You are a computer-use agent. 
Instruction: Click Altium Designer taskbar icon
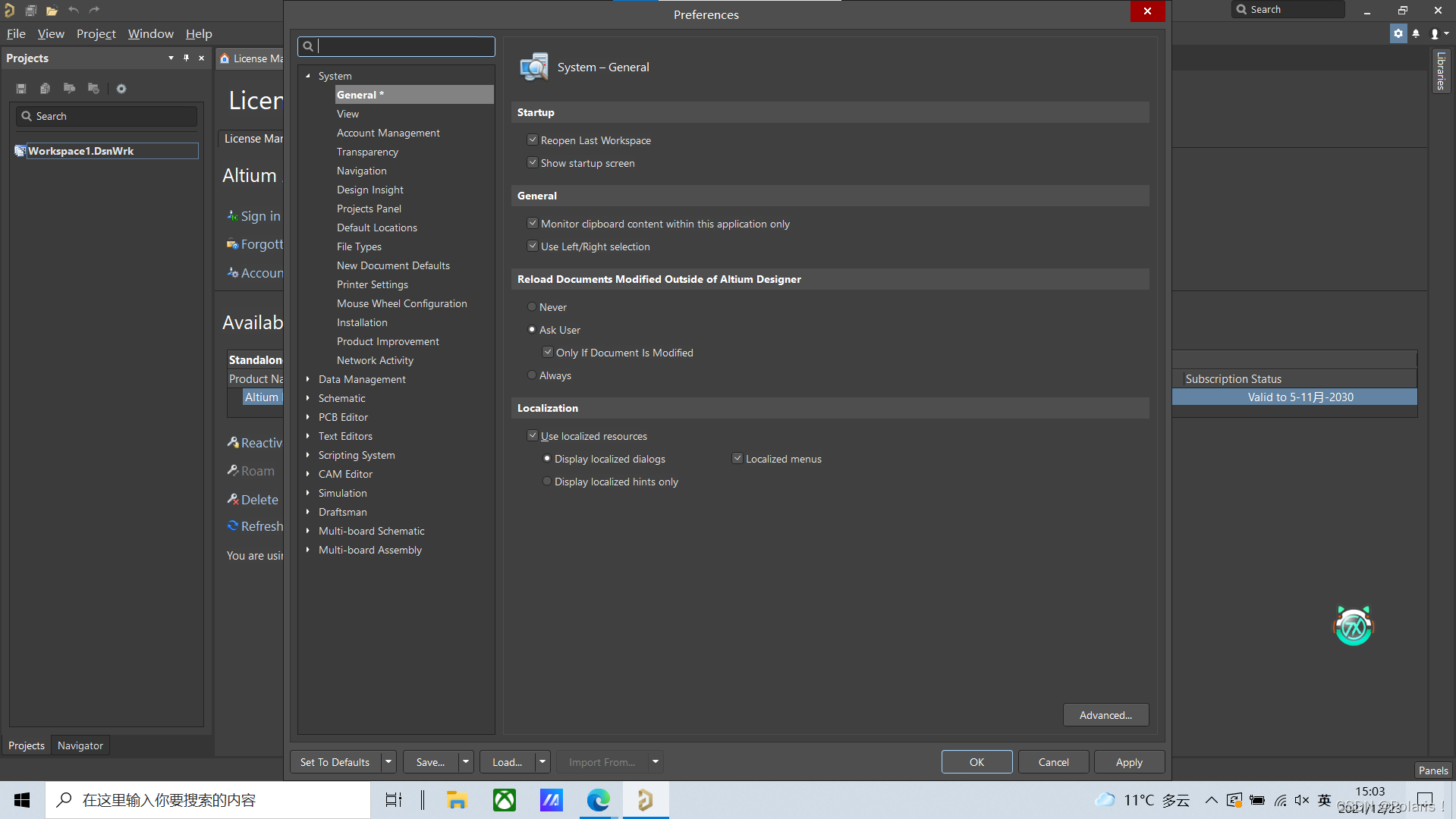(x=646, y=800)
